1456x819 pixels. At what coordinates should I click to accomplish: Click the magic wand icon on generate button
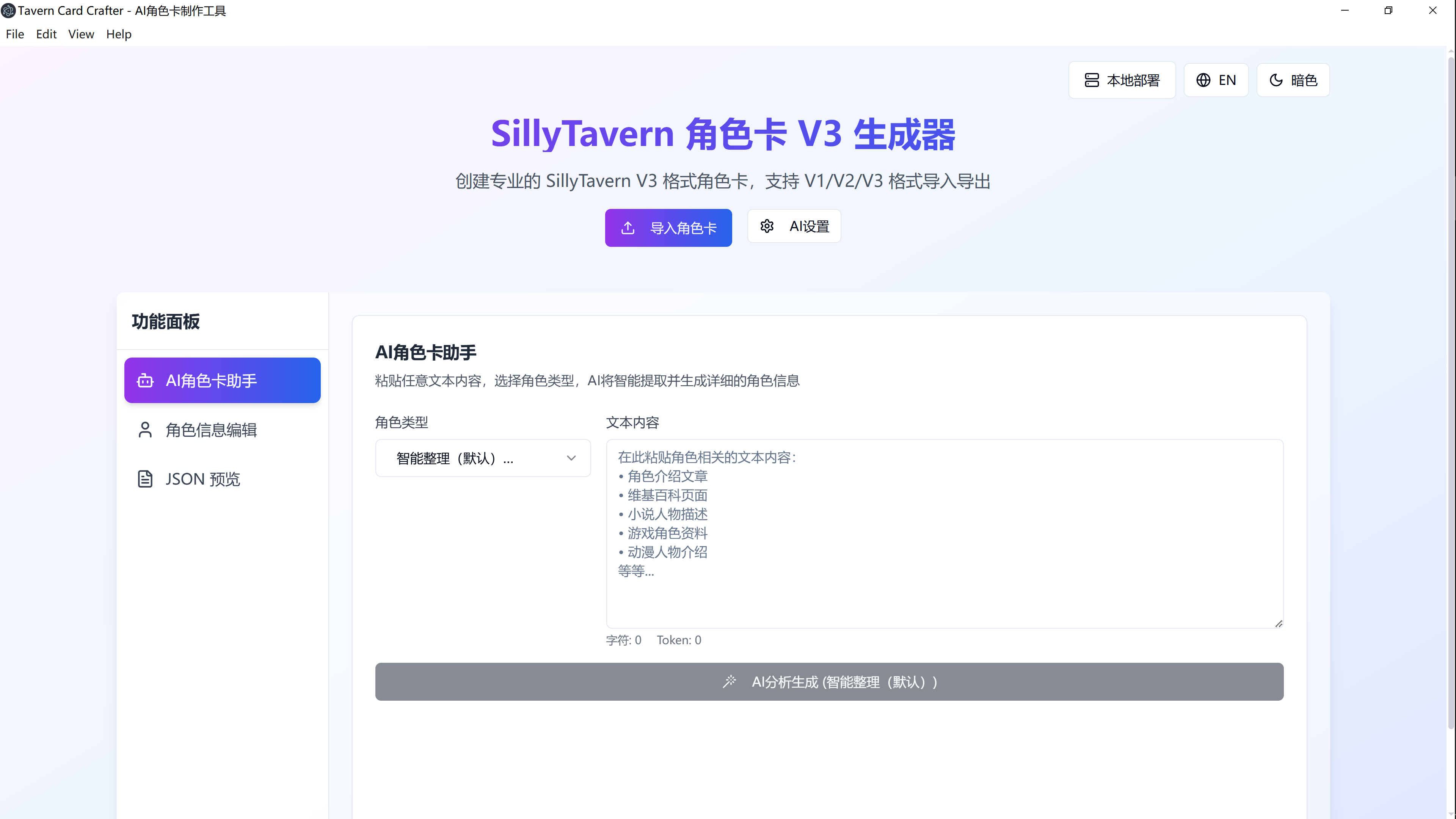coord(730,682)
